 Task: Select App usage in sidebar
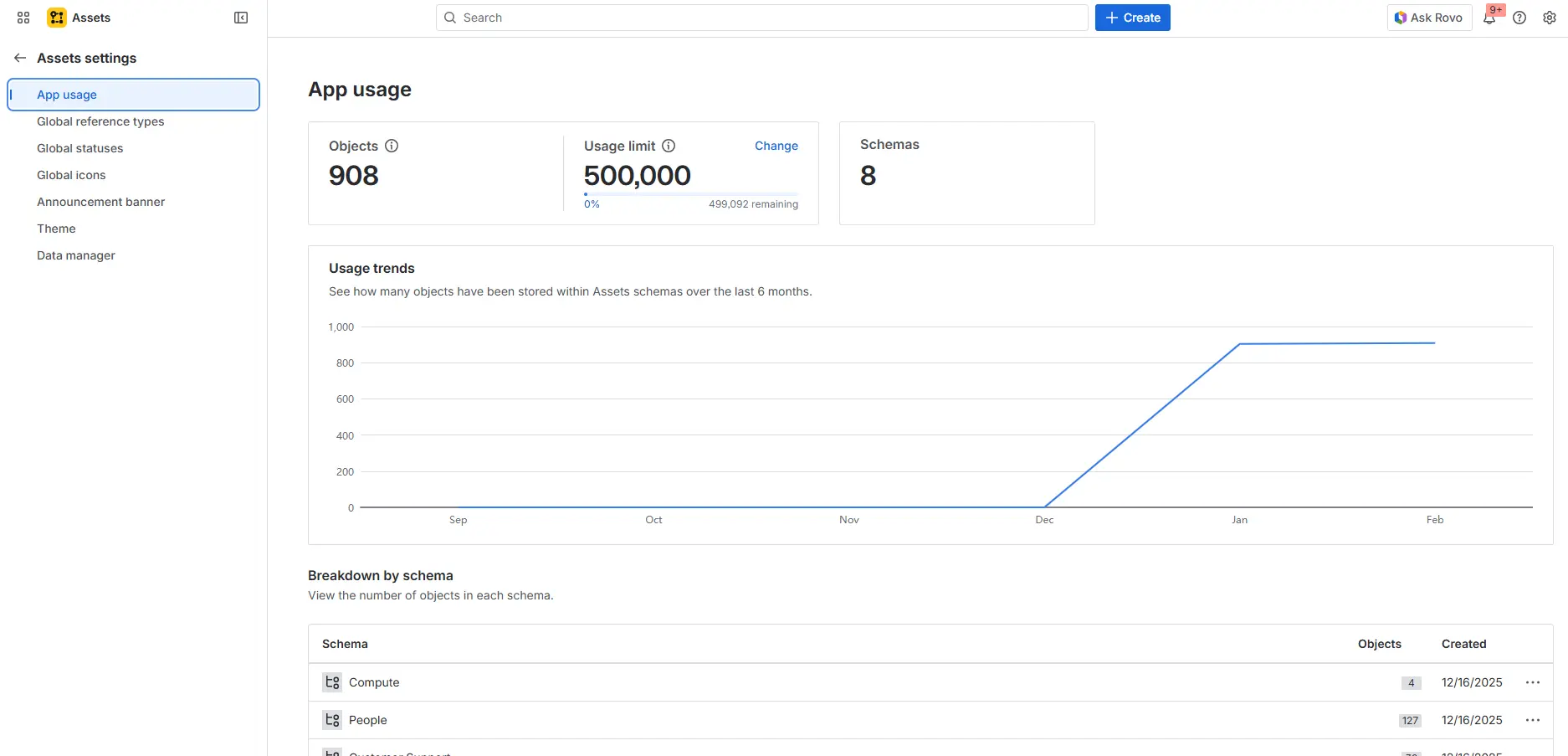(x=134, y=95)
